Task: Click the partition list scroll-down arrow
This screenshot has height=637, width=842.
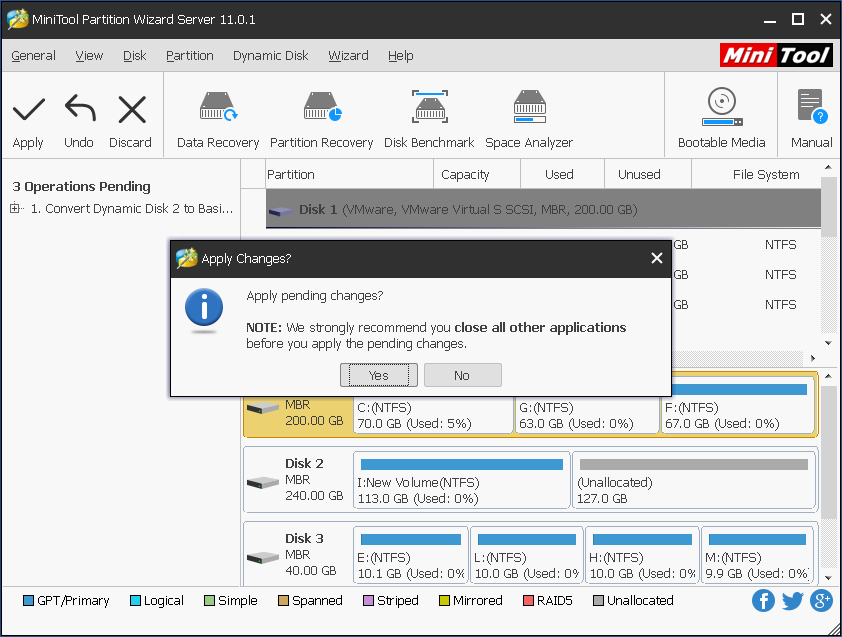Action: (x=828, y=343)
